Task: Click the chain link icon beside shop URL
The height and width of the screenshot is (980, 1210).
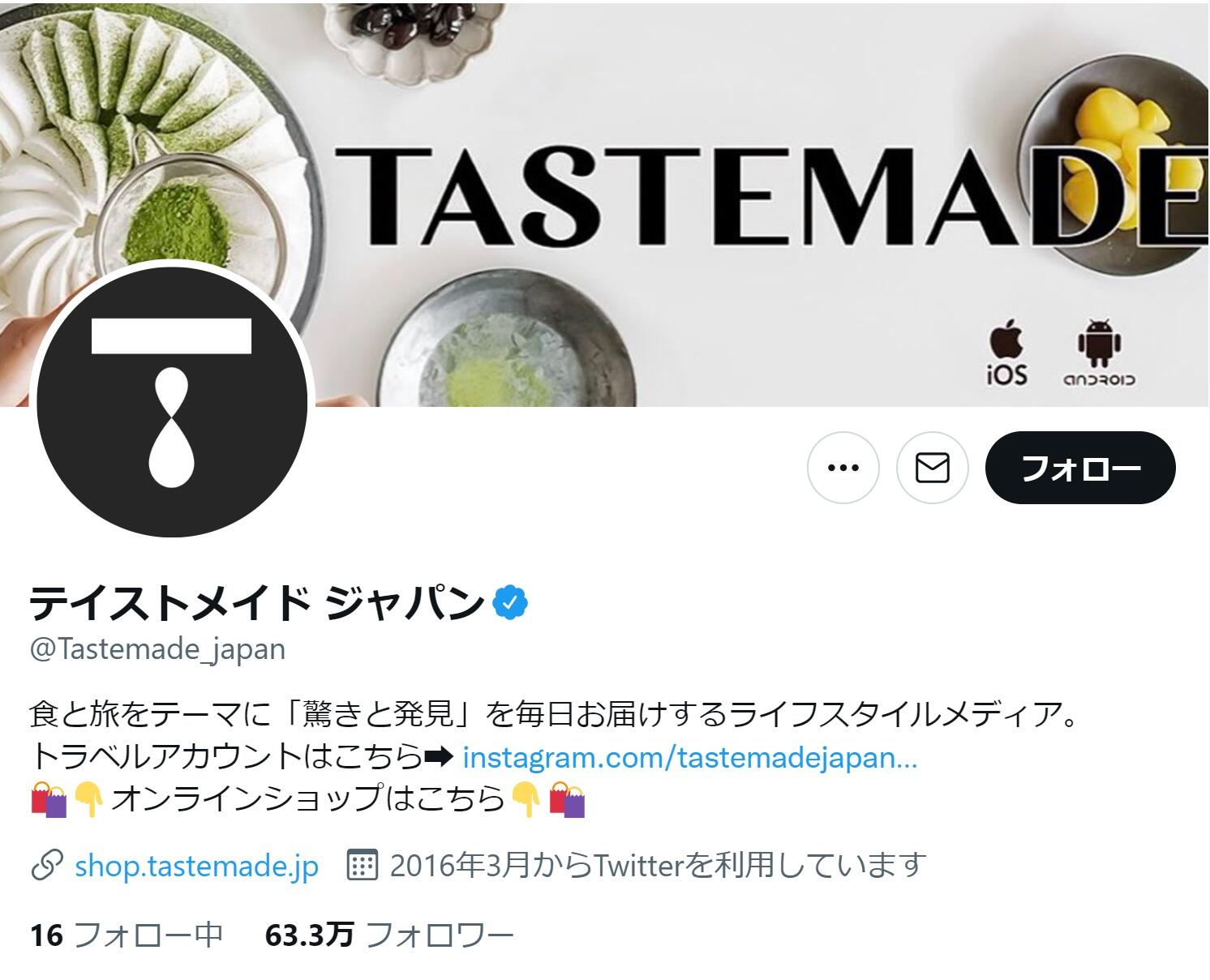Action: pos(47,866)
